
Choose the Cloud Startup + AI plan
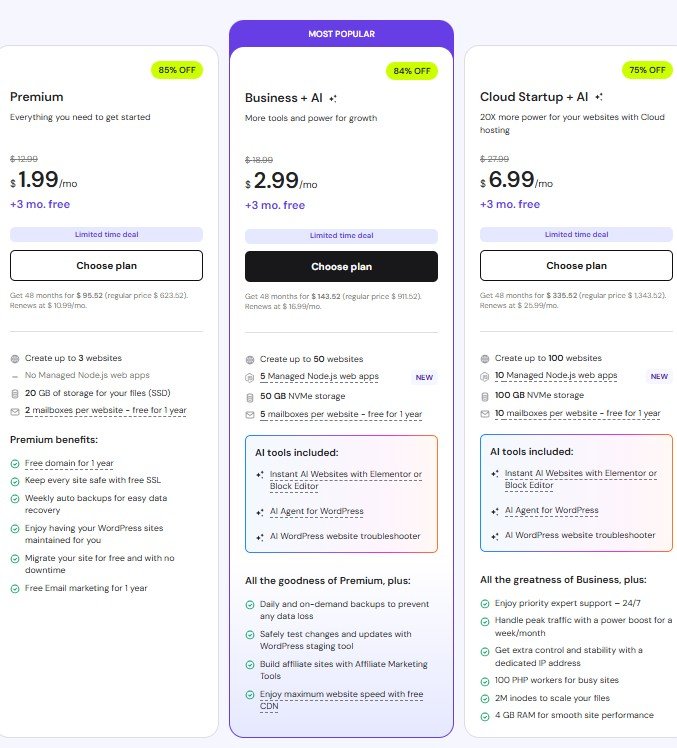click(x=576, y=266)
